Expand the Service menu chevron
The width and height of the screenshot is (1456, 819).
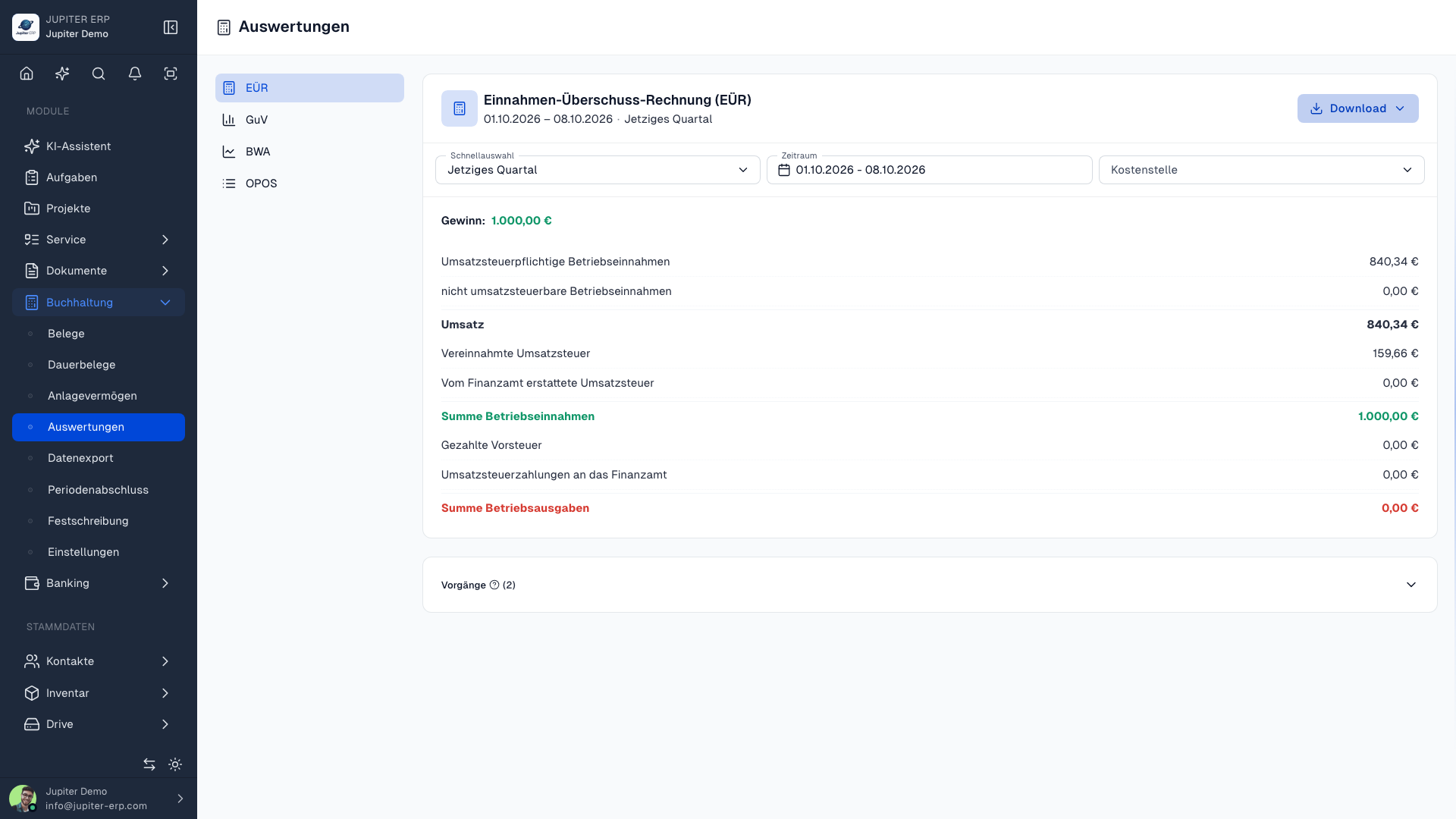tap(165, 240)
